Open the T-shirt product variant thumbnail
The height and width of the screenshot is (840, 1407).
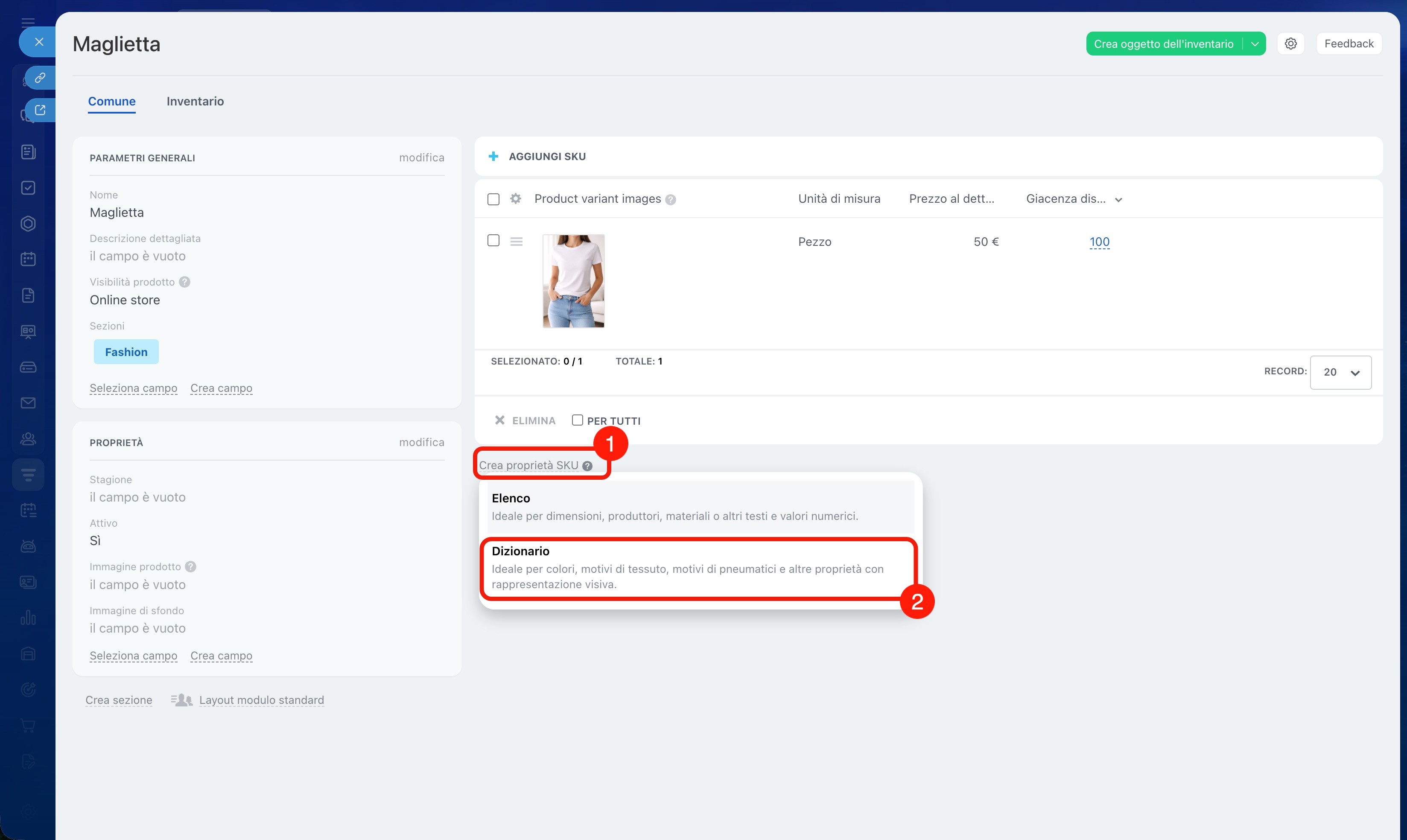coord(573,281)
